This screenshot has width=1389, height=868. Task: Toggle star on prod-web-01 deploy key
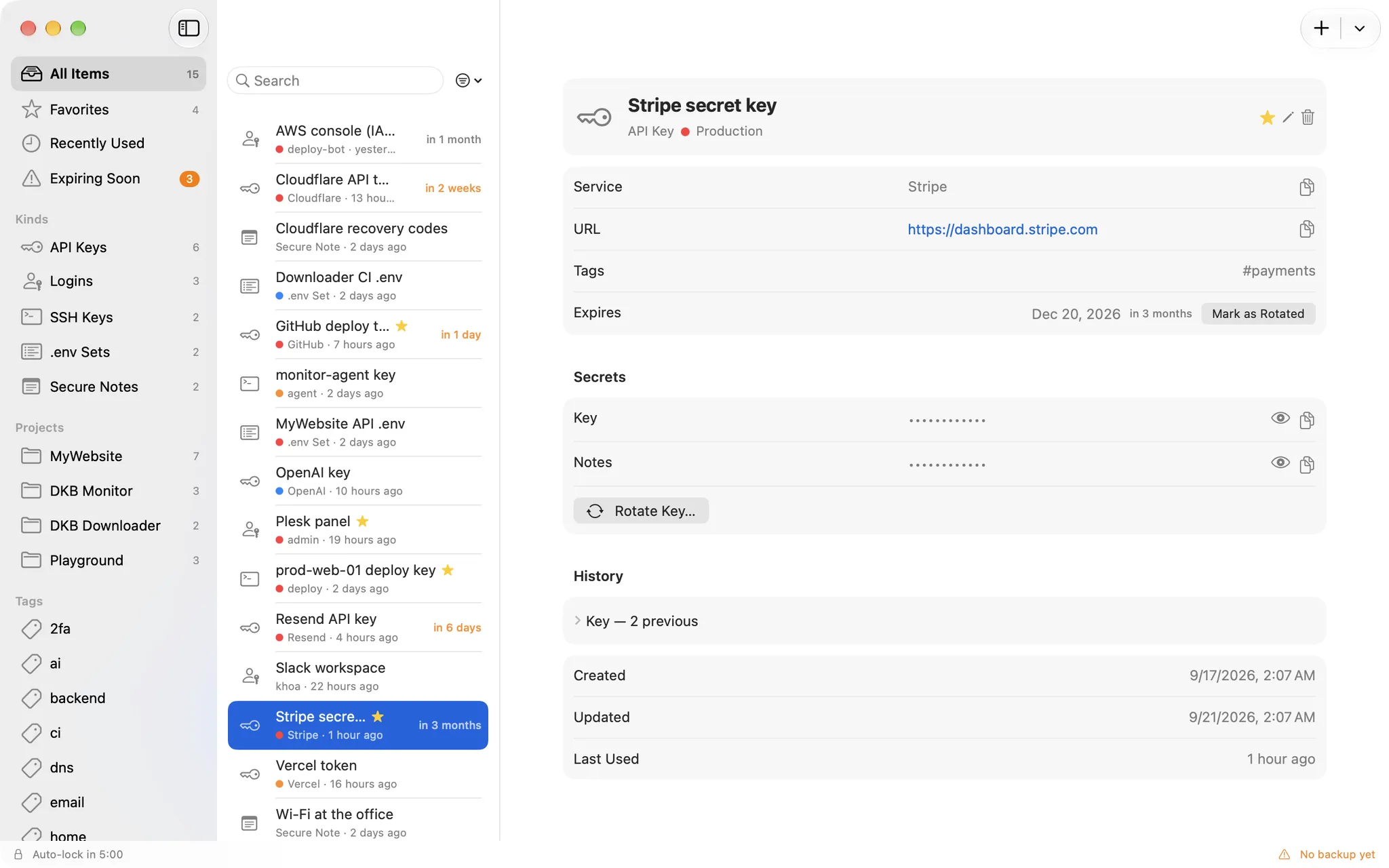pyautogui.click(x=448, y=570)
